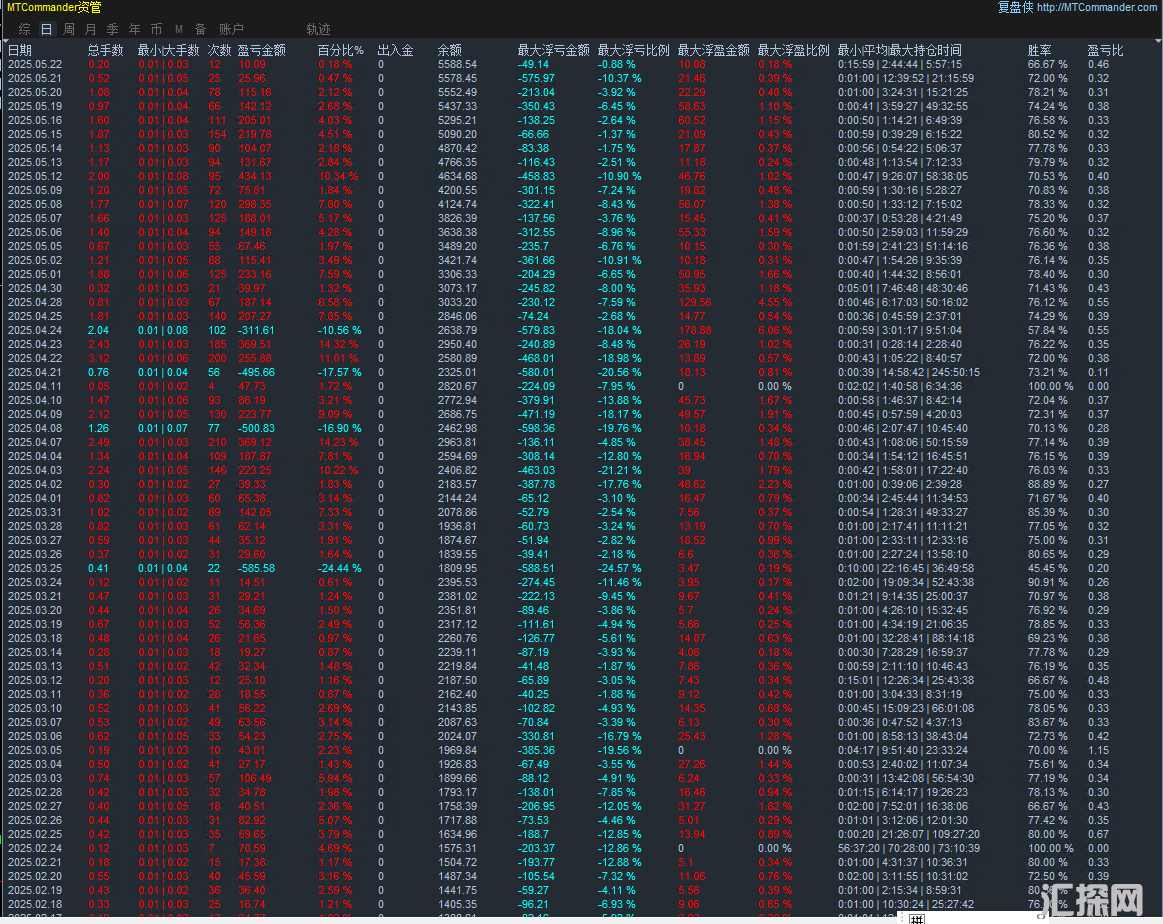Open the 币 currency tab
Screen dimensions: 1163x924
(157, 29)
